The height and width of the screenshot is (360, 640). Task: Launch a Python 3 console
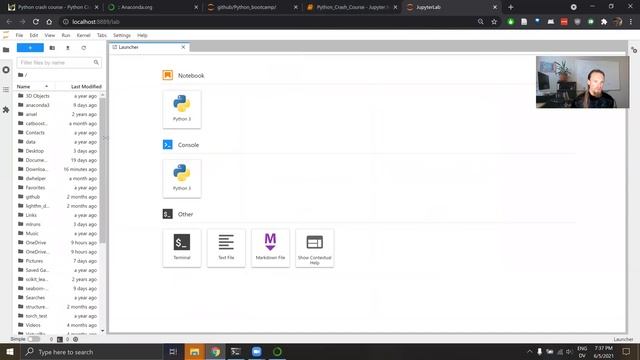pyautogui.click(x=182, y=178)
